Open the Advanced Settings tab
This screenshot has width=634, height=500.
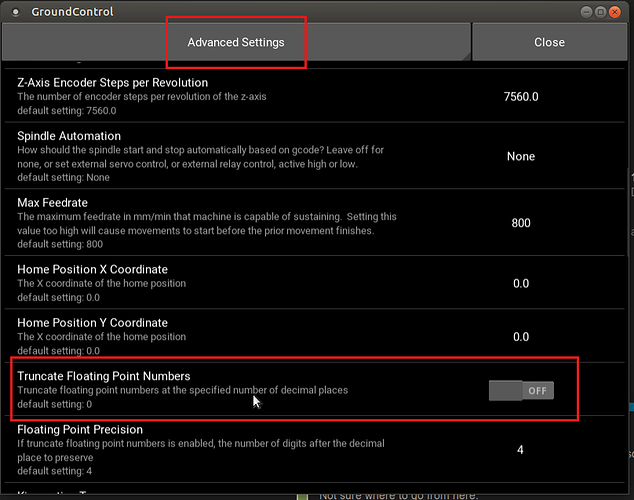click(236, 42)
